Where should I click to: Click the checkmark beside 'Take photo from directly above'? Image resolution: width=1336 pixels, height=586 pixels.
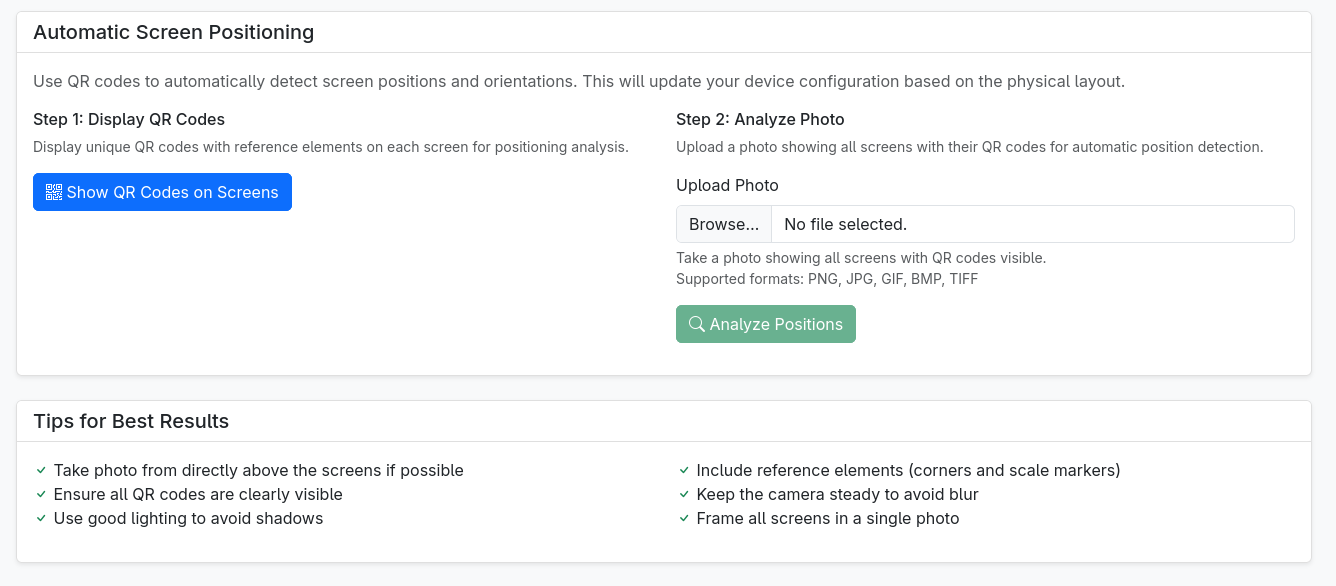41,470
